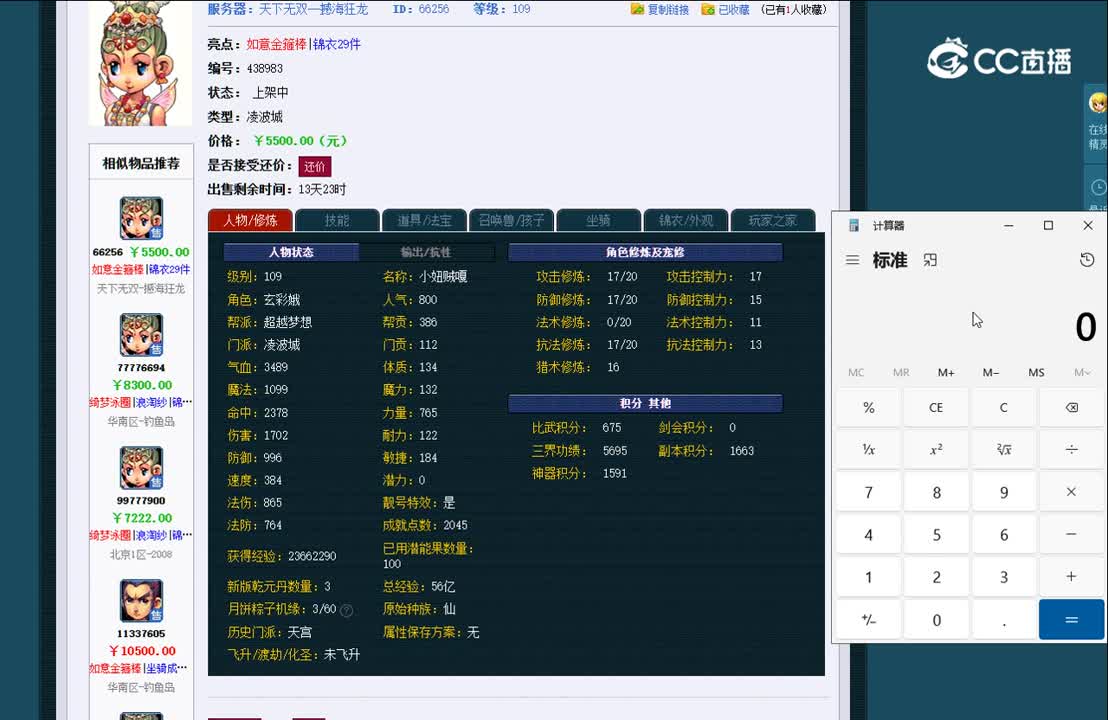Click the multiply operator key
Viewport: 1108px width, 720px height.
[1071, 492]
